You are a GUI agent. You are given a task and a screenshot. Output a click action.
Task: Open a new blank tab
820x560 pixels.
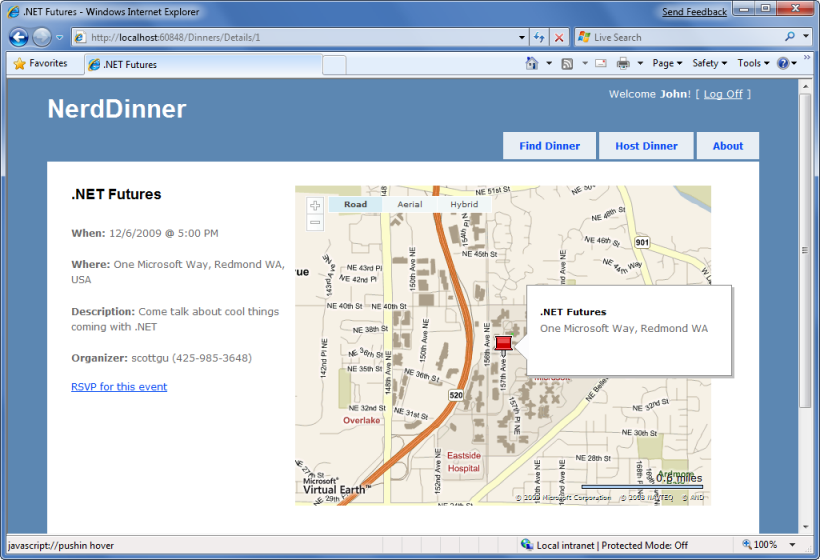pos(334,65)
